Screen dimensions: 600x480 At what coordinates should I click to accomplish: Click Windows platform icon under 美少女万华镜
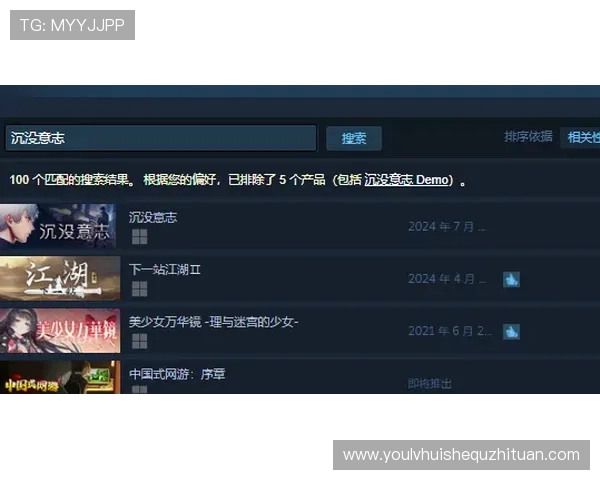(x=139, y=341)
